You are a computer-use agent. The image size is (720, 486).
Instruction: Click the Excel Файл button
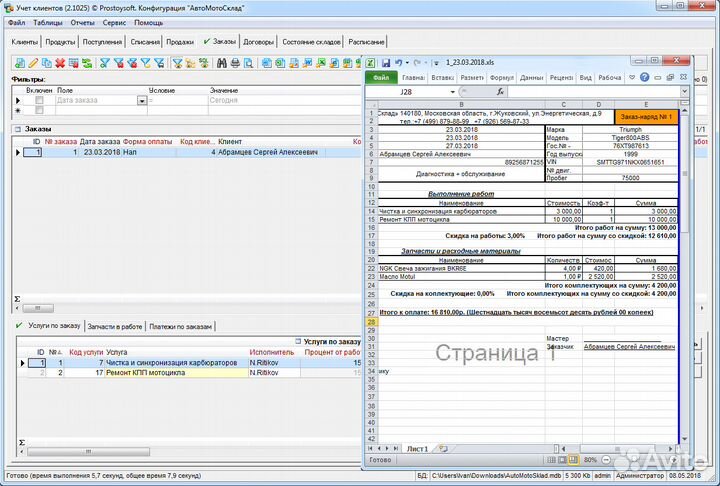point(380,77)
